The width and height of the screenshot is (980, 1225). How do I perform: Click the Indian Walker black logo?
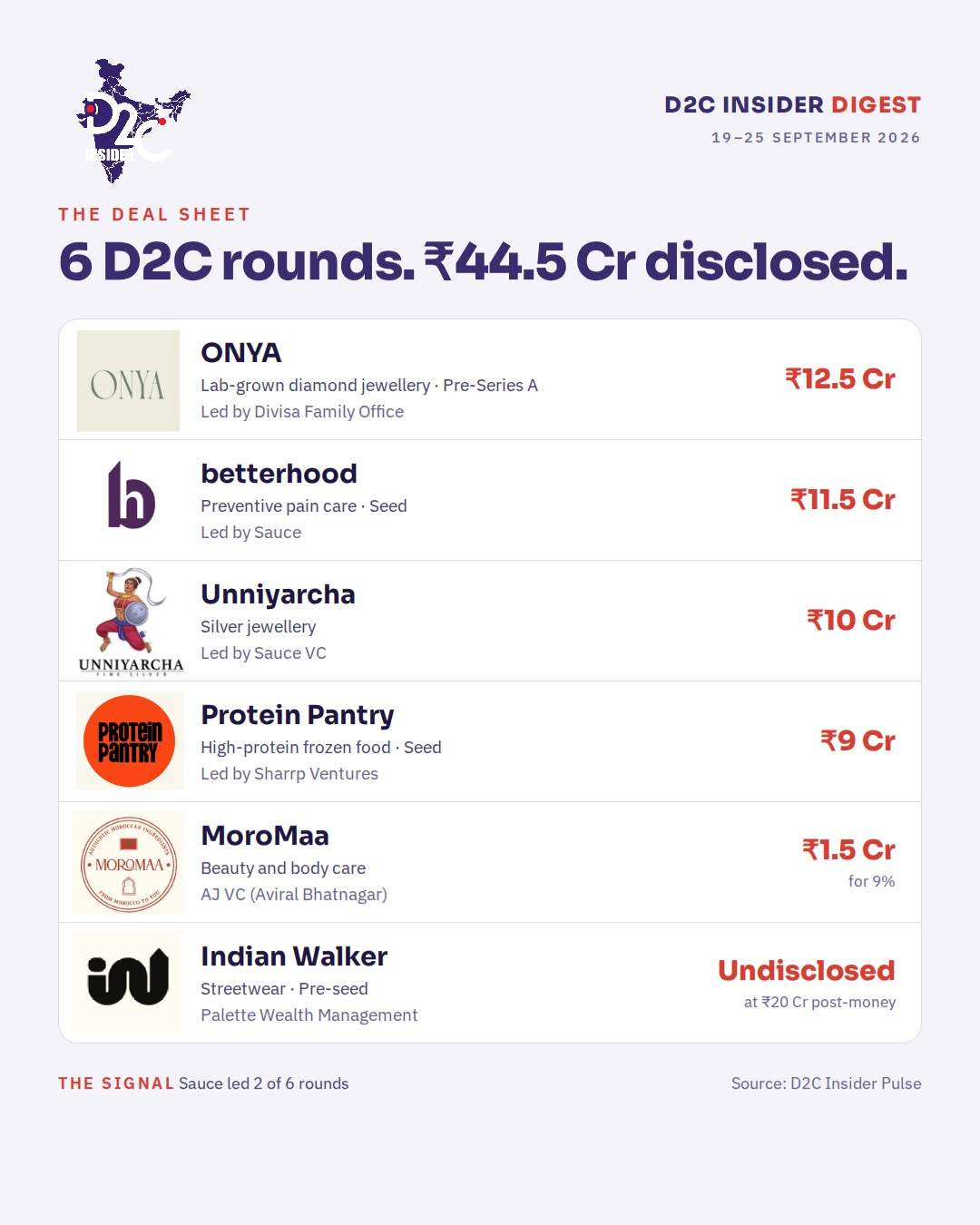[x=128, y=979]
